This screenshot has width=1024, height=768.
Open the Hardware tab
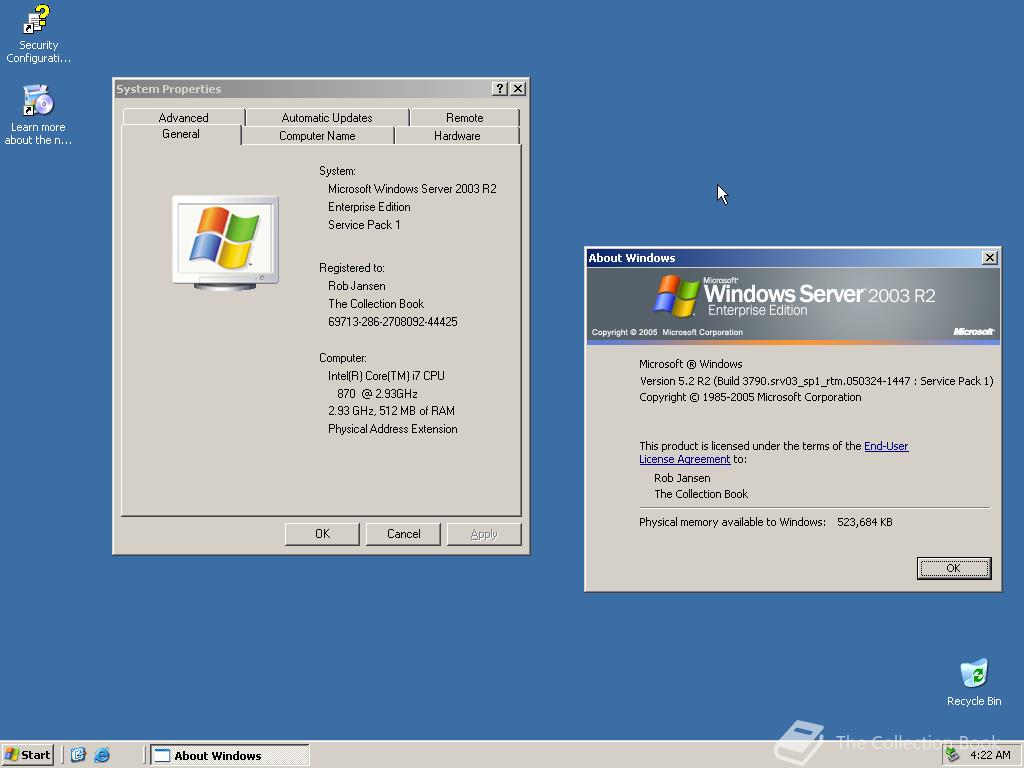point(457,136)
